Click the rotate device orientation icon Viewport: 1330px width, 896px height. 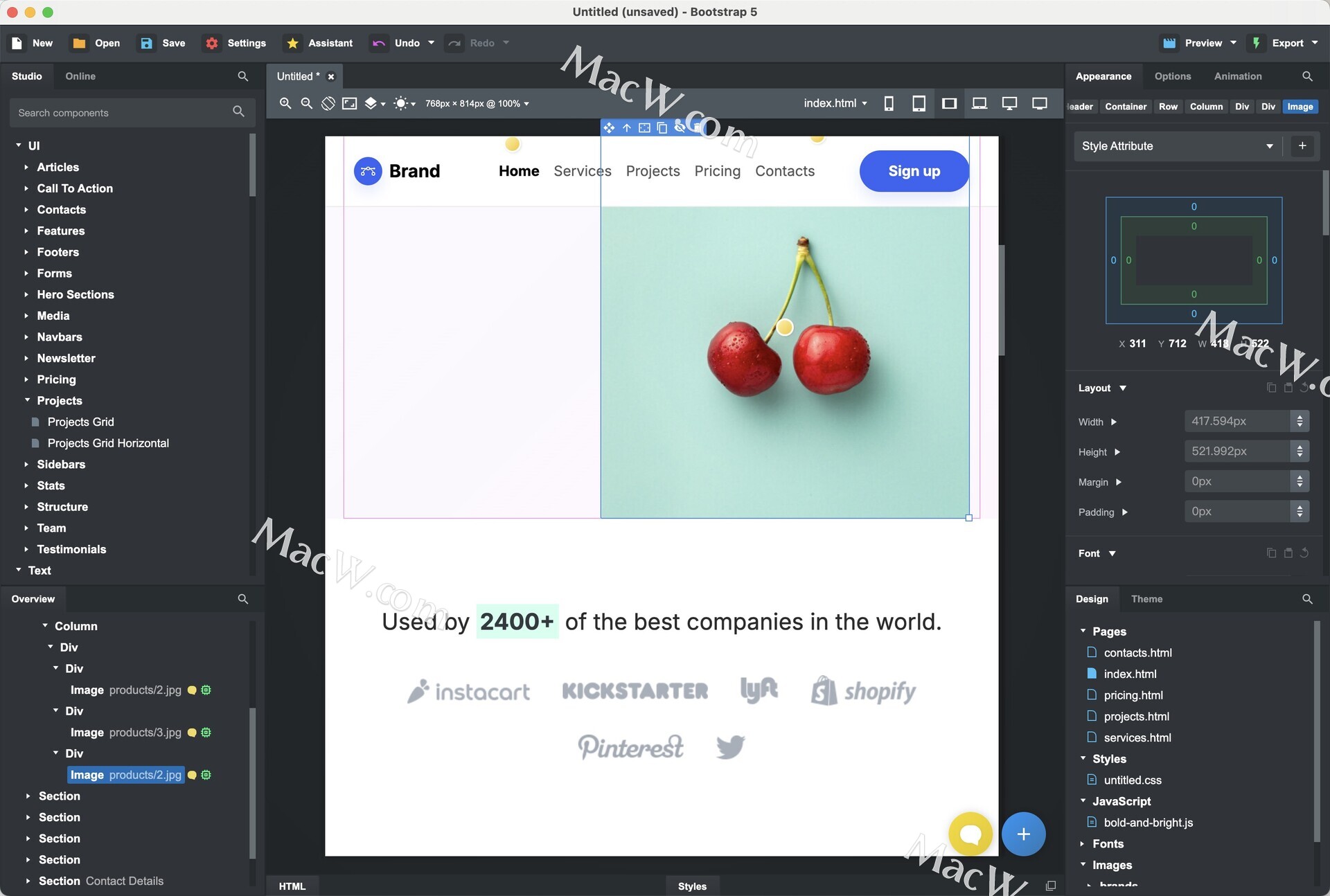click(x=328, y=103)
